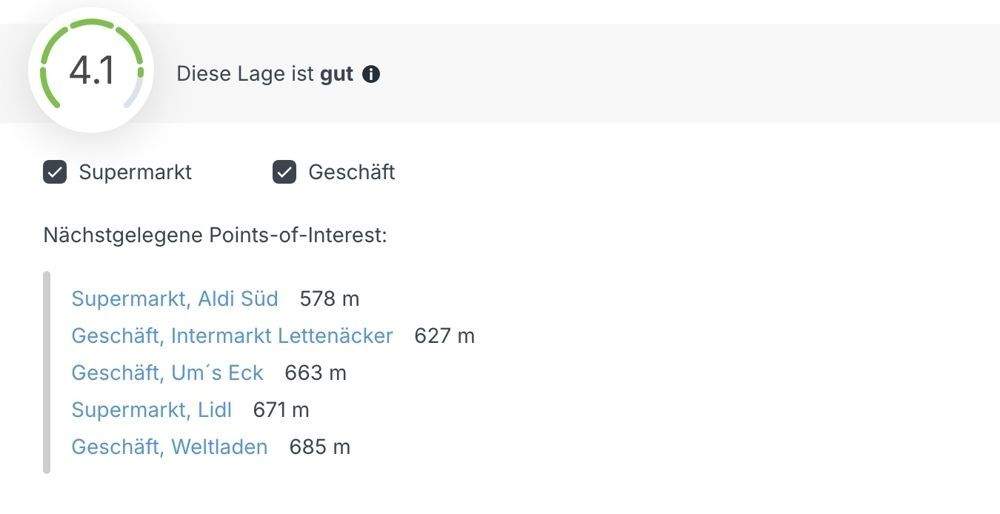
Task: Select the 663 m distance text
Action: point(315,373)
